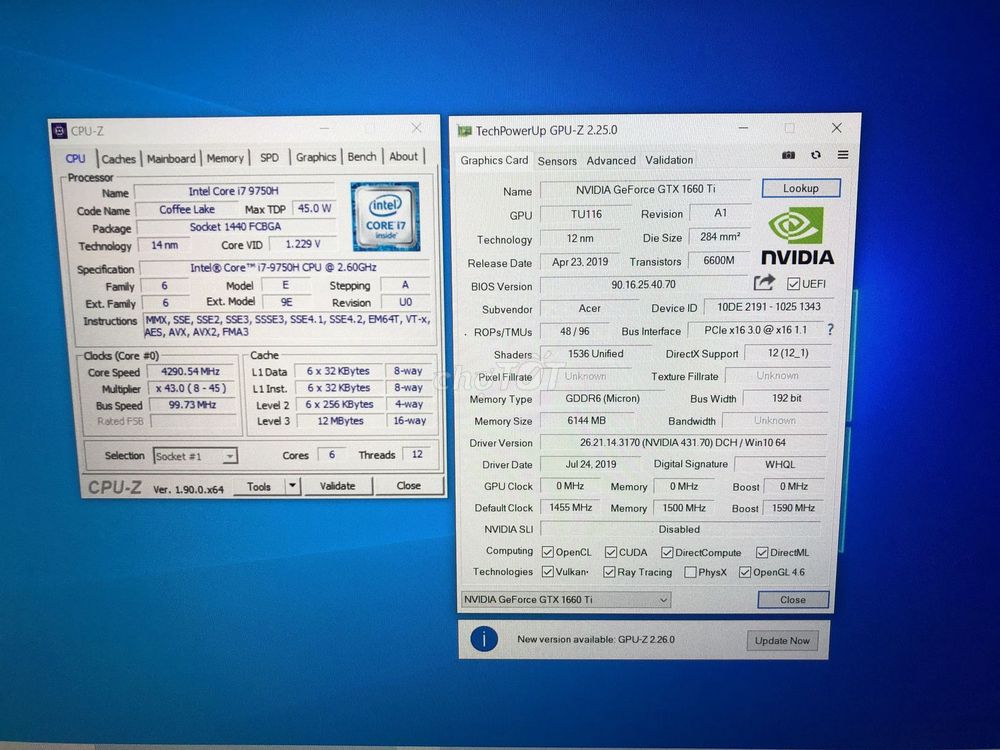1000x750 pixels.
Task: Click the Device ID value 10DE 2191
Action: click(x=768, y=307)
